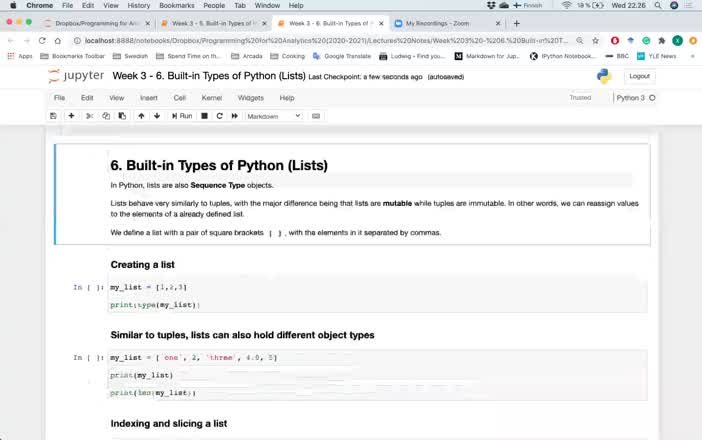Open the Widgets menu

point(251,98)
